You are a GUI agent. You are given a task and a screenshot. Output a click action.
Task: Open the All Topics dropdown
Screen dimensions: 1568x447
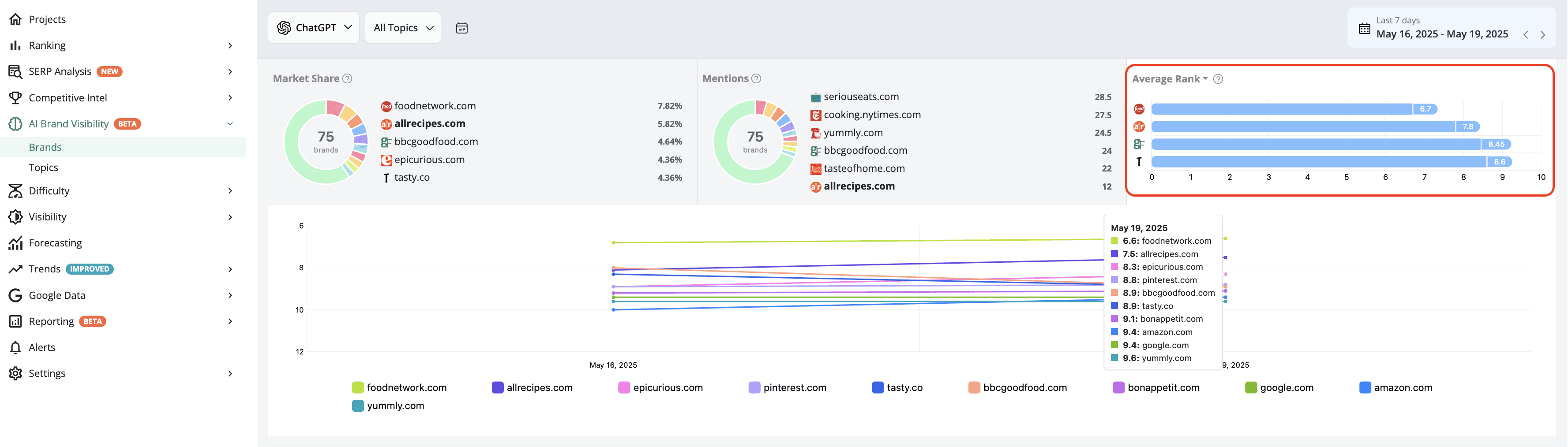pos(403,28)
